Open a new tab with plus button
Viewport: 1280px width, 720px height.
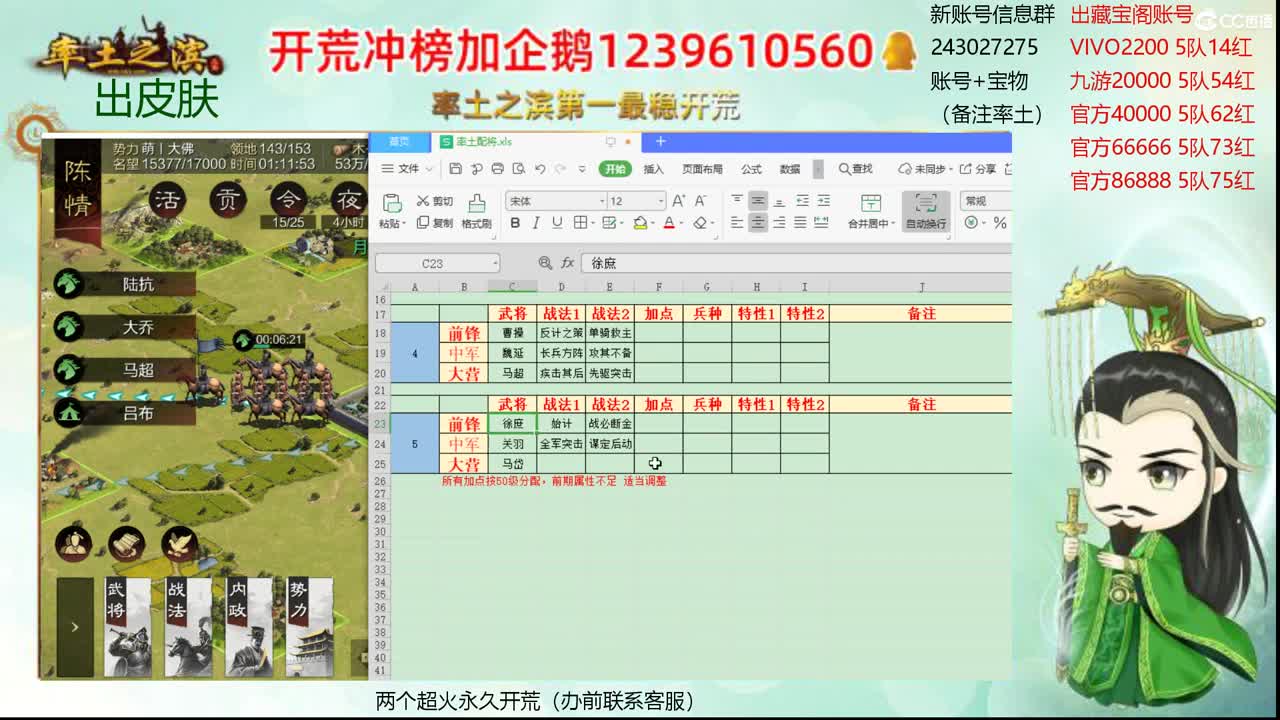click(x=660, y=142)
